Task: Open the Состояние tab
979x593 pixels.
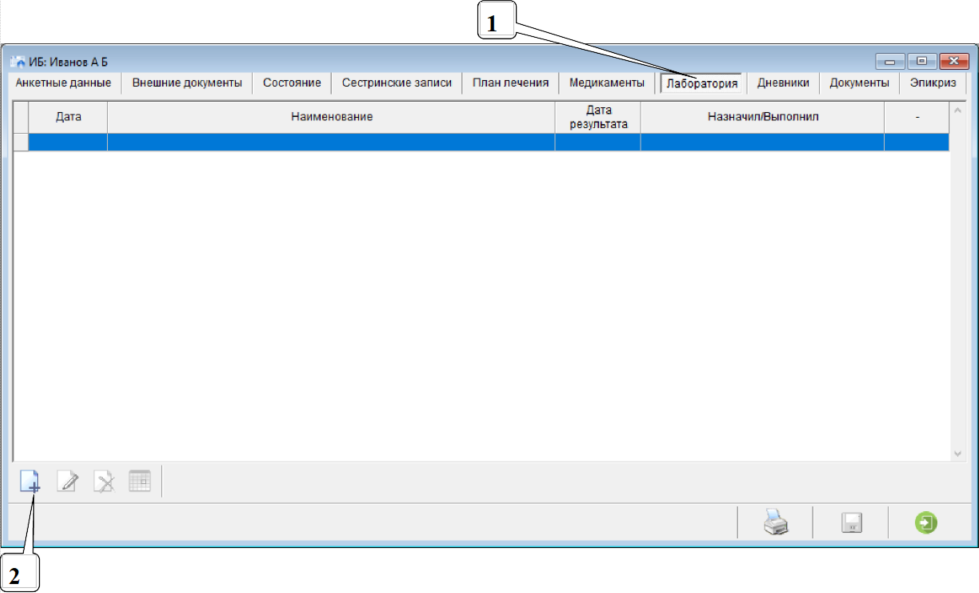Action: click(x=292, y=83)
